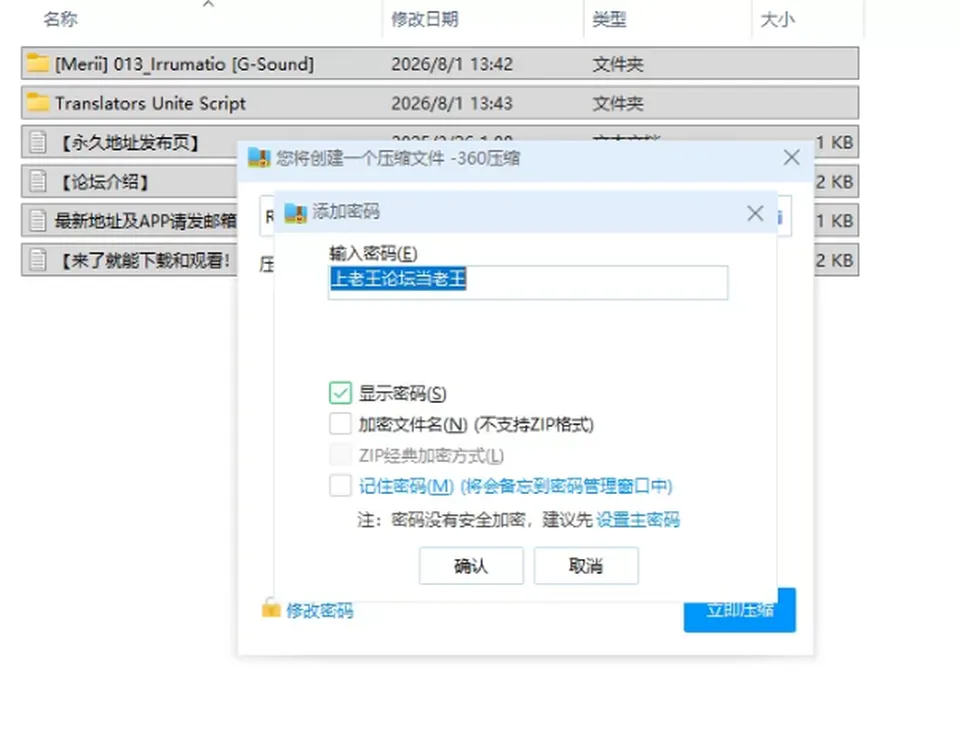Select the 【永久地址发布页】 file name
Screen dimensions: 960x735
point(129,143)
